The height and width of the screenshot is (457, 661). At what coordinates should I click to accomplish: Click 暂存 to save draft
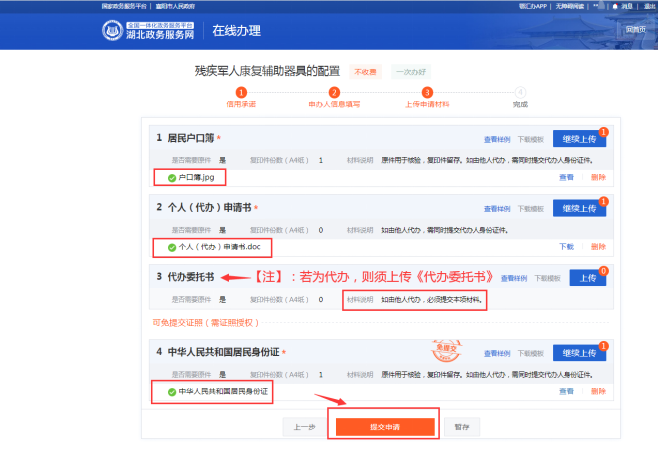[461, 426]
